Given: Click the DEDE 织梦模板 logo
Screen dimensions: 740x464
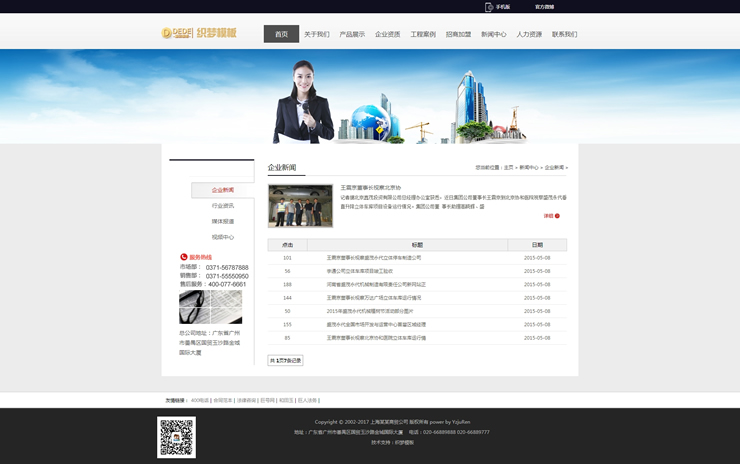Looking at the screenshot, I should click(x=199, y=33).
